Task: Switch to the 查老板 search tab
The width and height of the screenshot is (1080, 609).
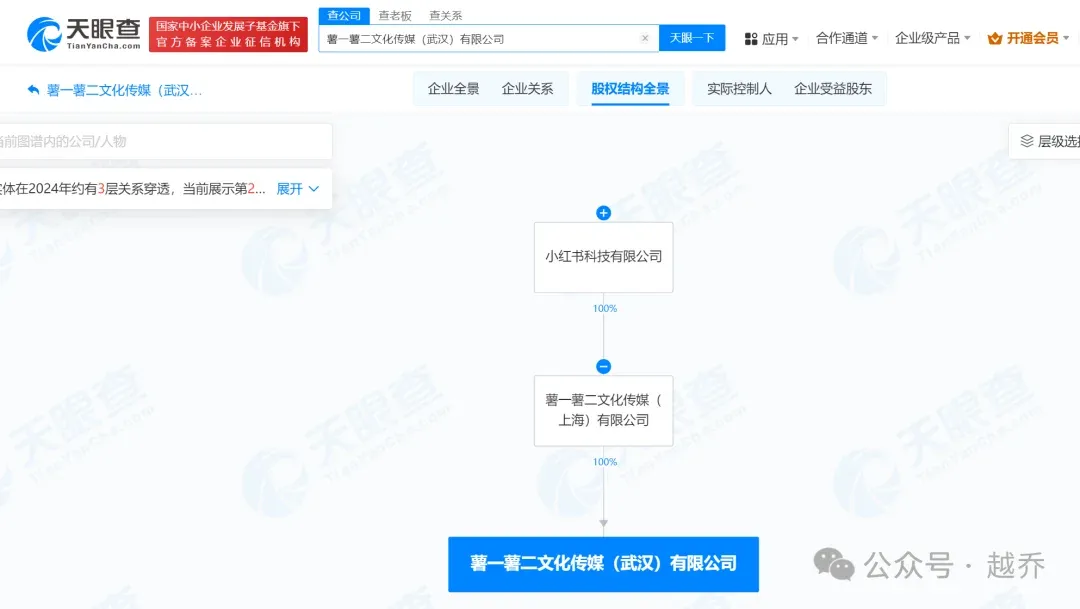Action: tap(395, 15)
